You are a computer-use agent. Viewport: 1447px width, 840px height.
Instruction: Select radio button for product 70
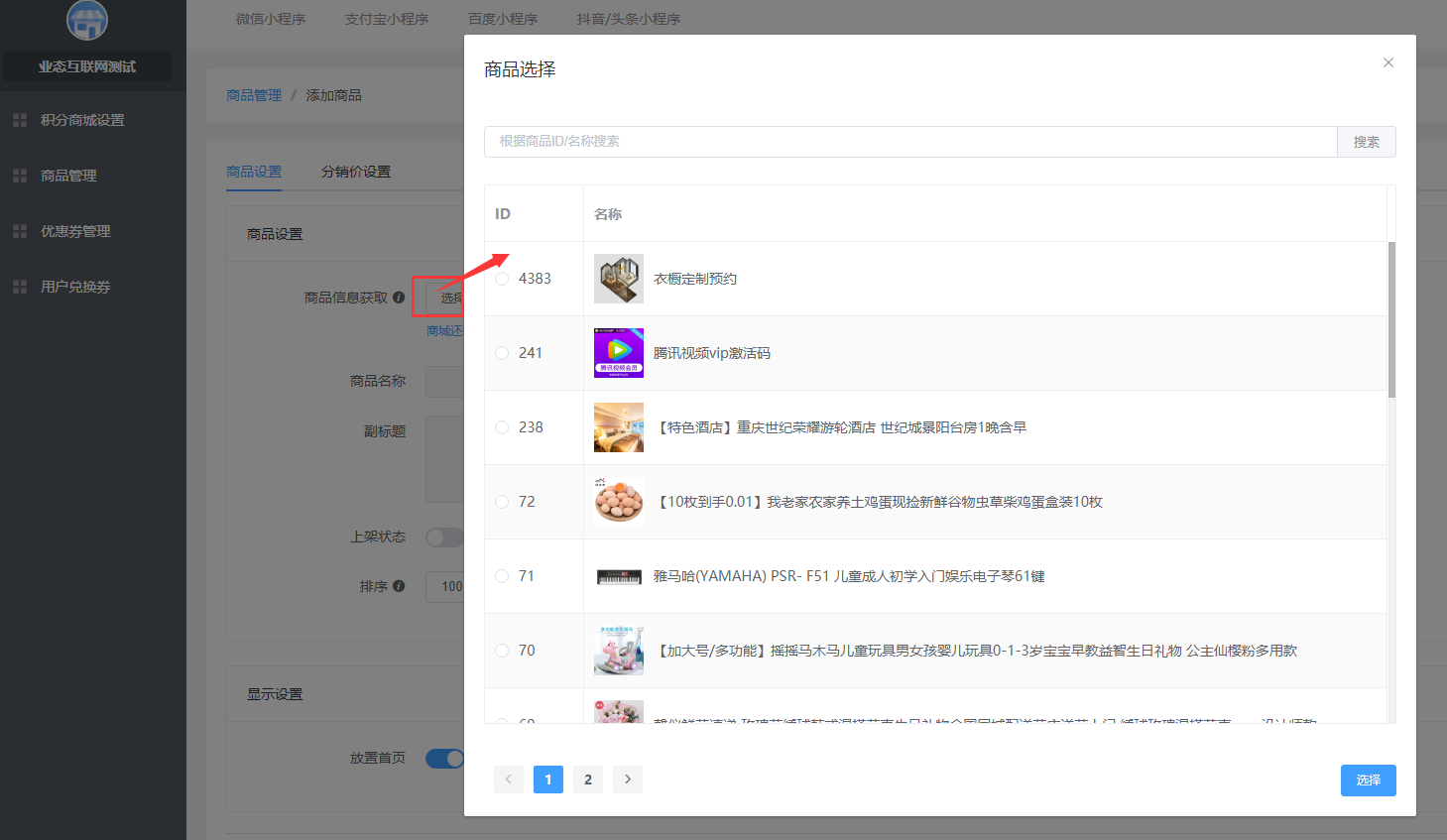coord(502,651)
